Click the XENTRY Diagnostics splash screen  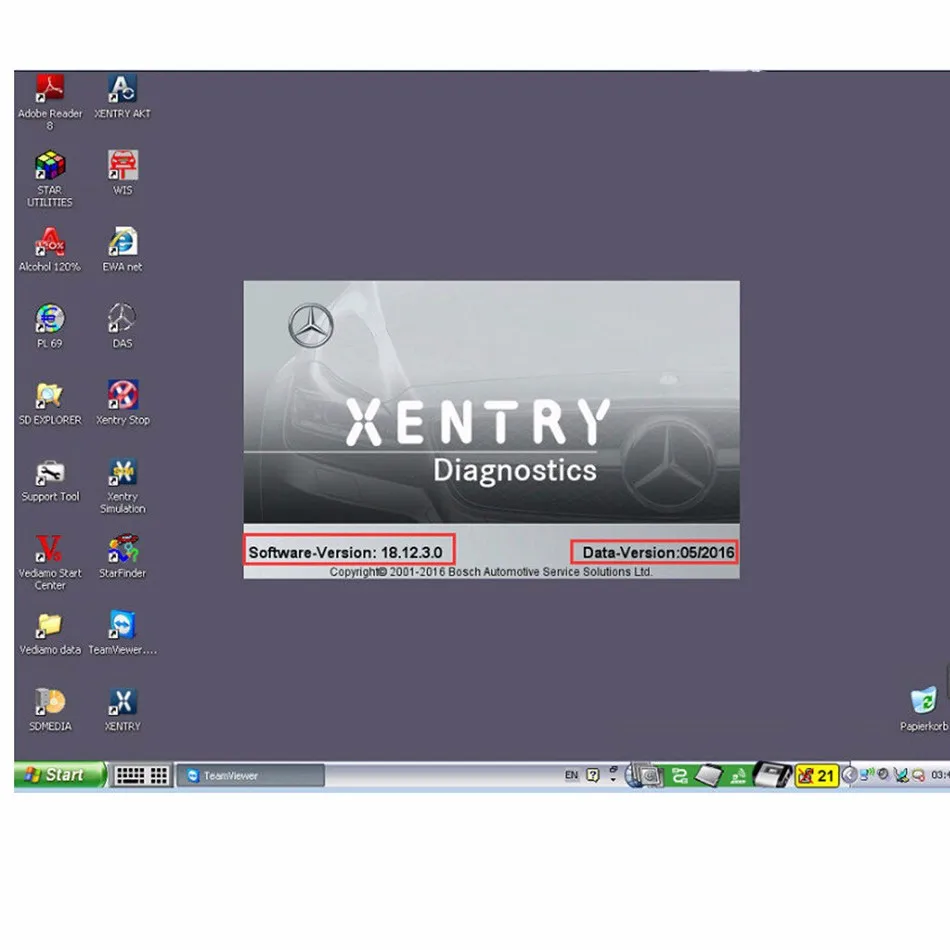[491, 430]
